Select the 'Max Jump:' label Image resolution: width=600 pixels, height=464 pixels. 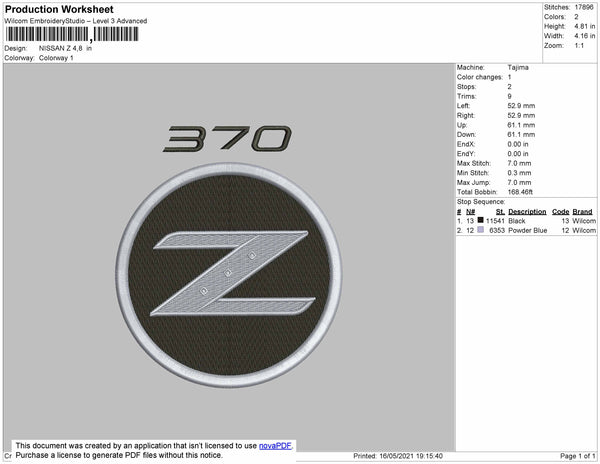(x=473, y=182)
